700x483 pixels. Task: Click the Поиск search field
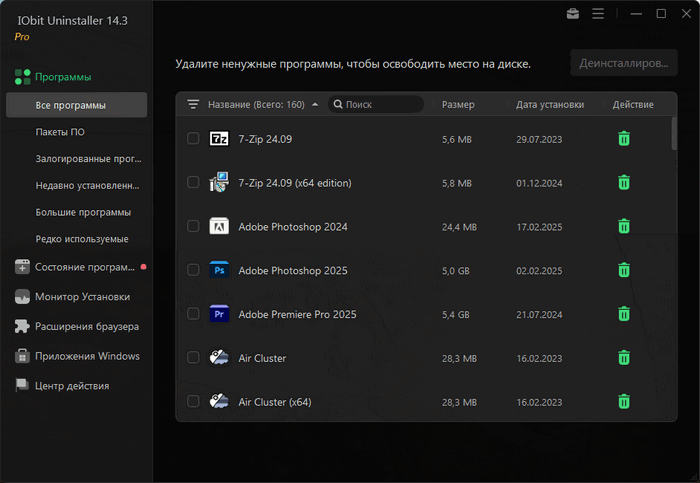click(380, 104)
